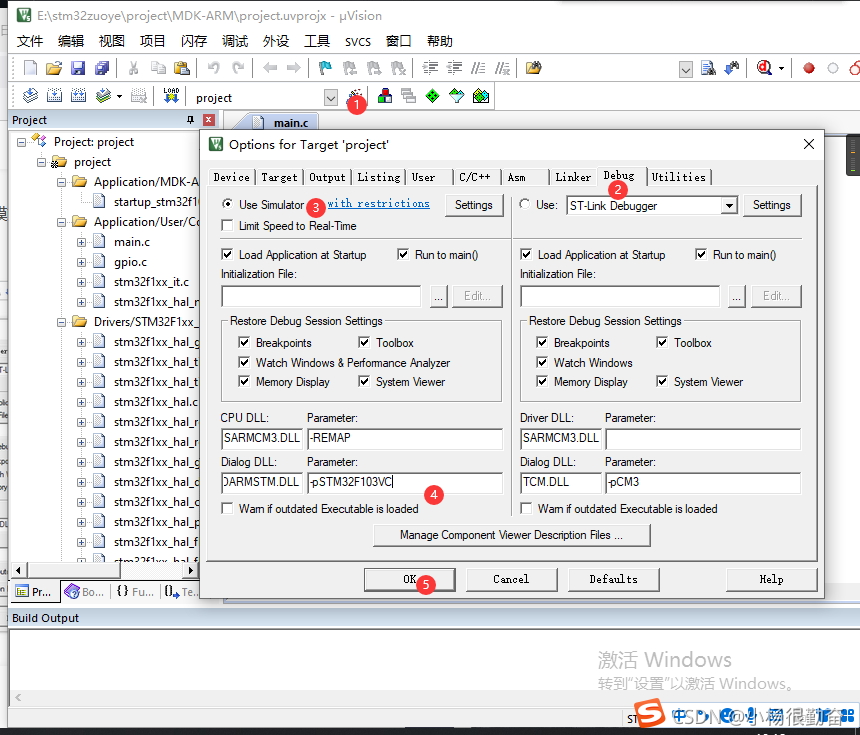
Task: Toggle simulator Run to main() checkbox
Action: [x=403, y=255]
